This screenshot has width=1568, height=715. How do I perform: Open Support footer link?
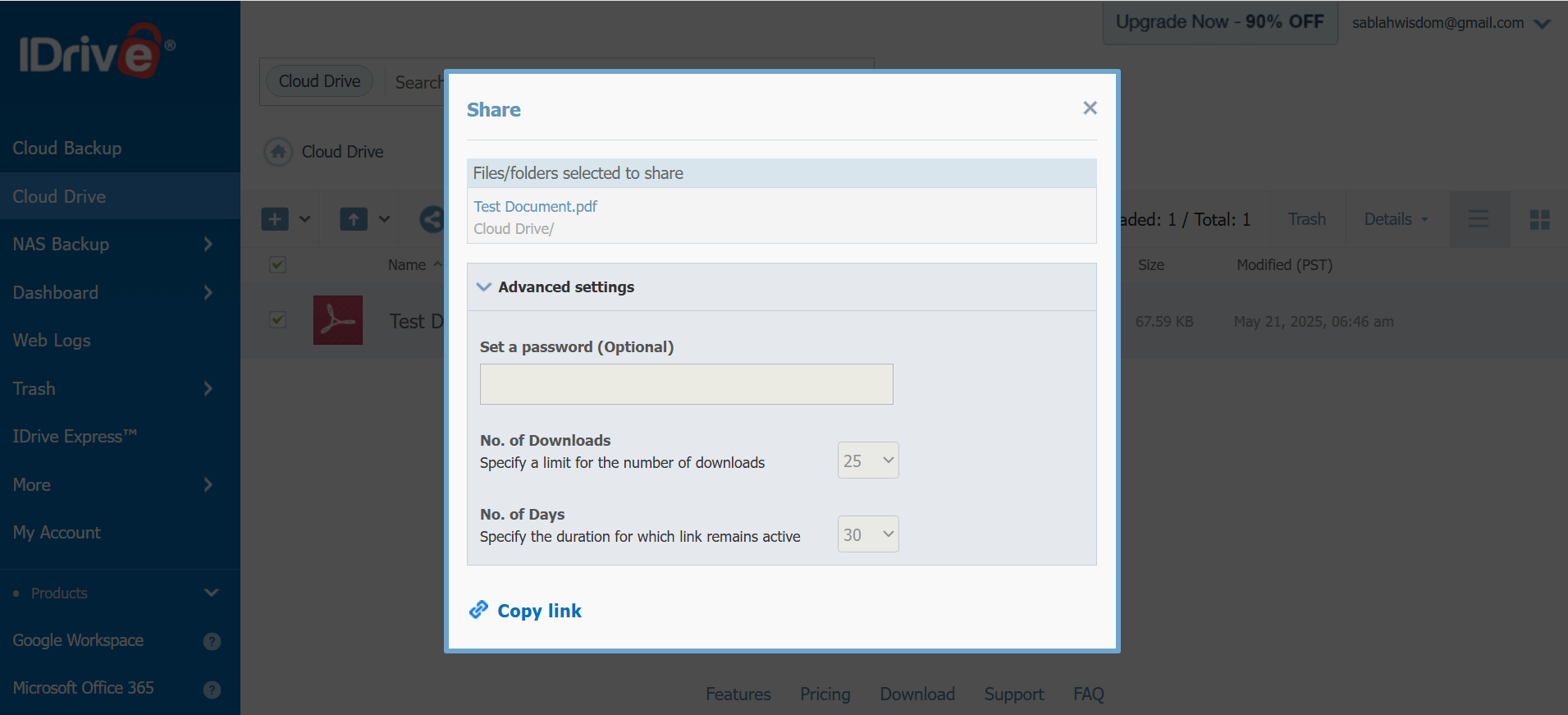(x=1014, y=694)
